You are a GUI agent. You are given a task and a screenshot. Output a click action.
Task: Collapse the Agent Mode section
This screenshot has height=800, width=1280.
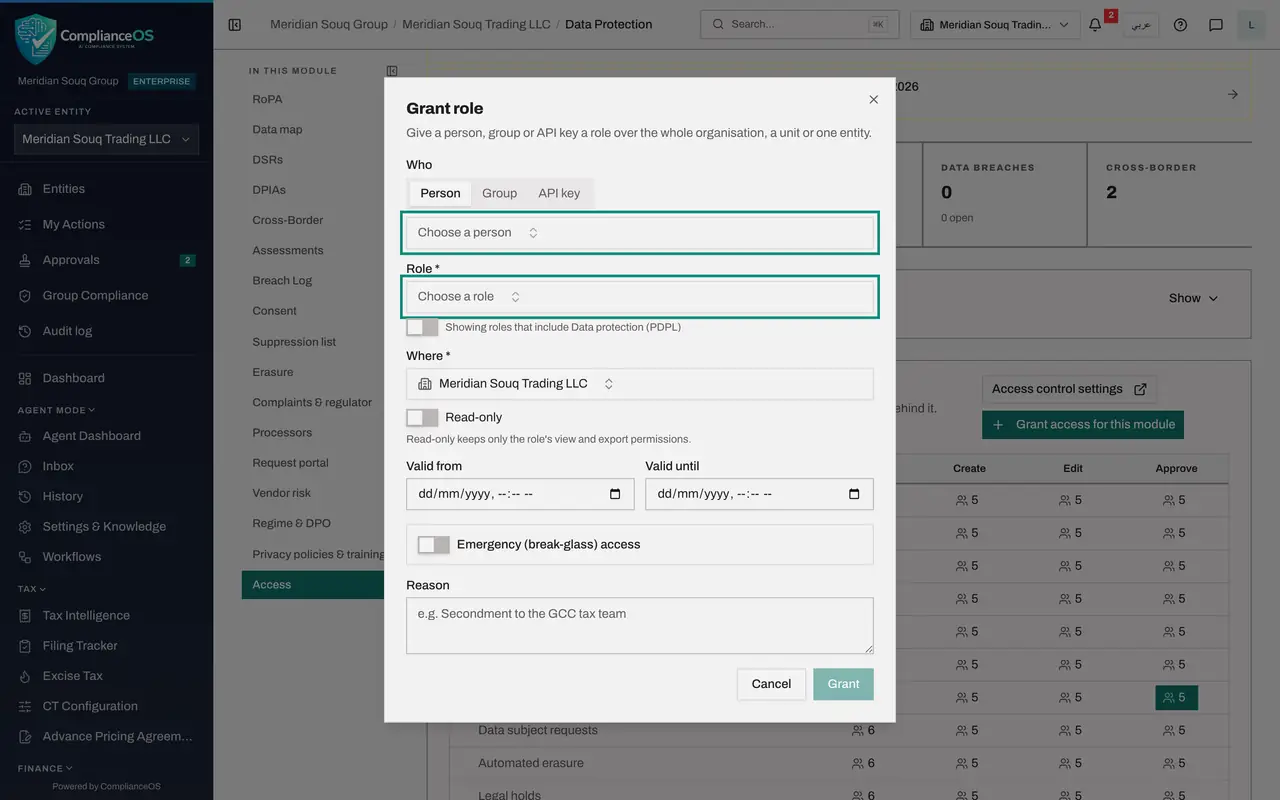point(56,410)
